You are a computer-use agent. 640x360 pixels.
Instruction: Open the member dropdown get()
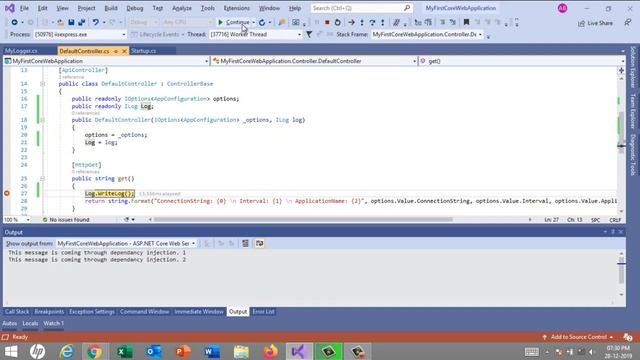pos(522,61)
